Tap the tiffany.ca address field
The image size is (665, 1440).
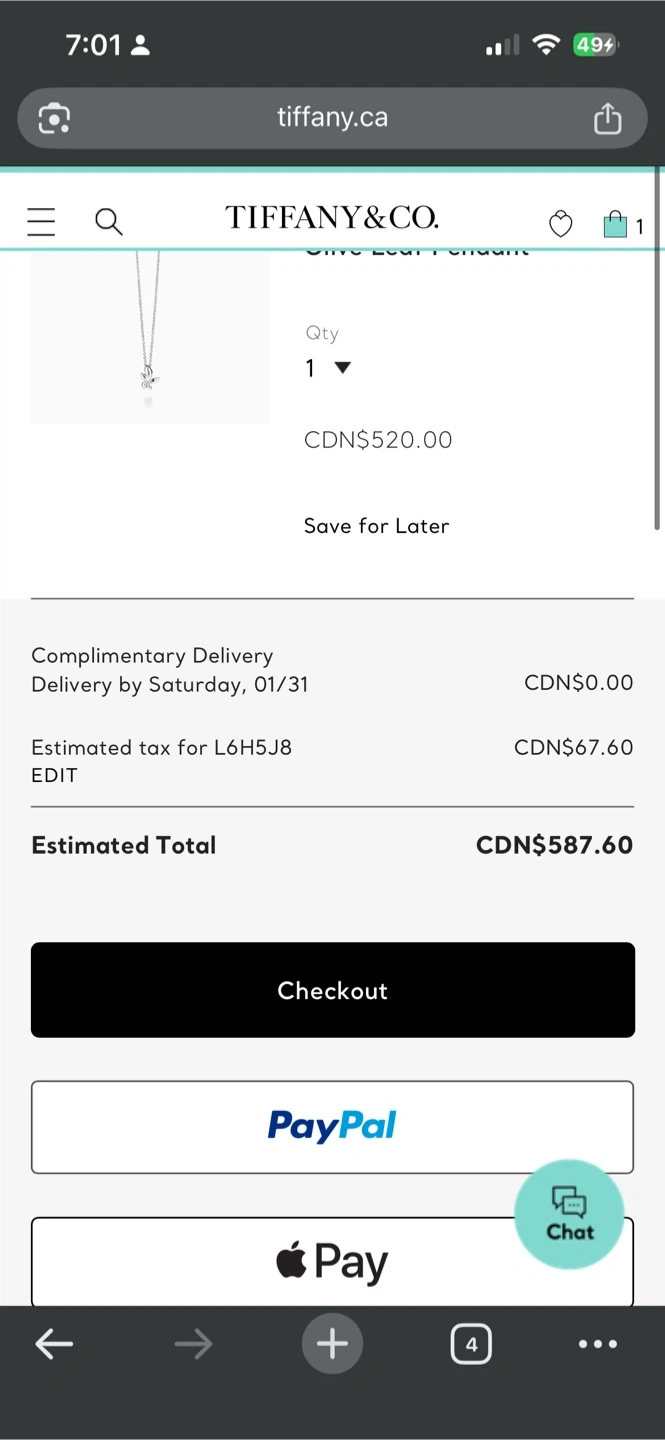(332, 118)
